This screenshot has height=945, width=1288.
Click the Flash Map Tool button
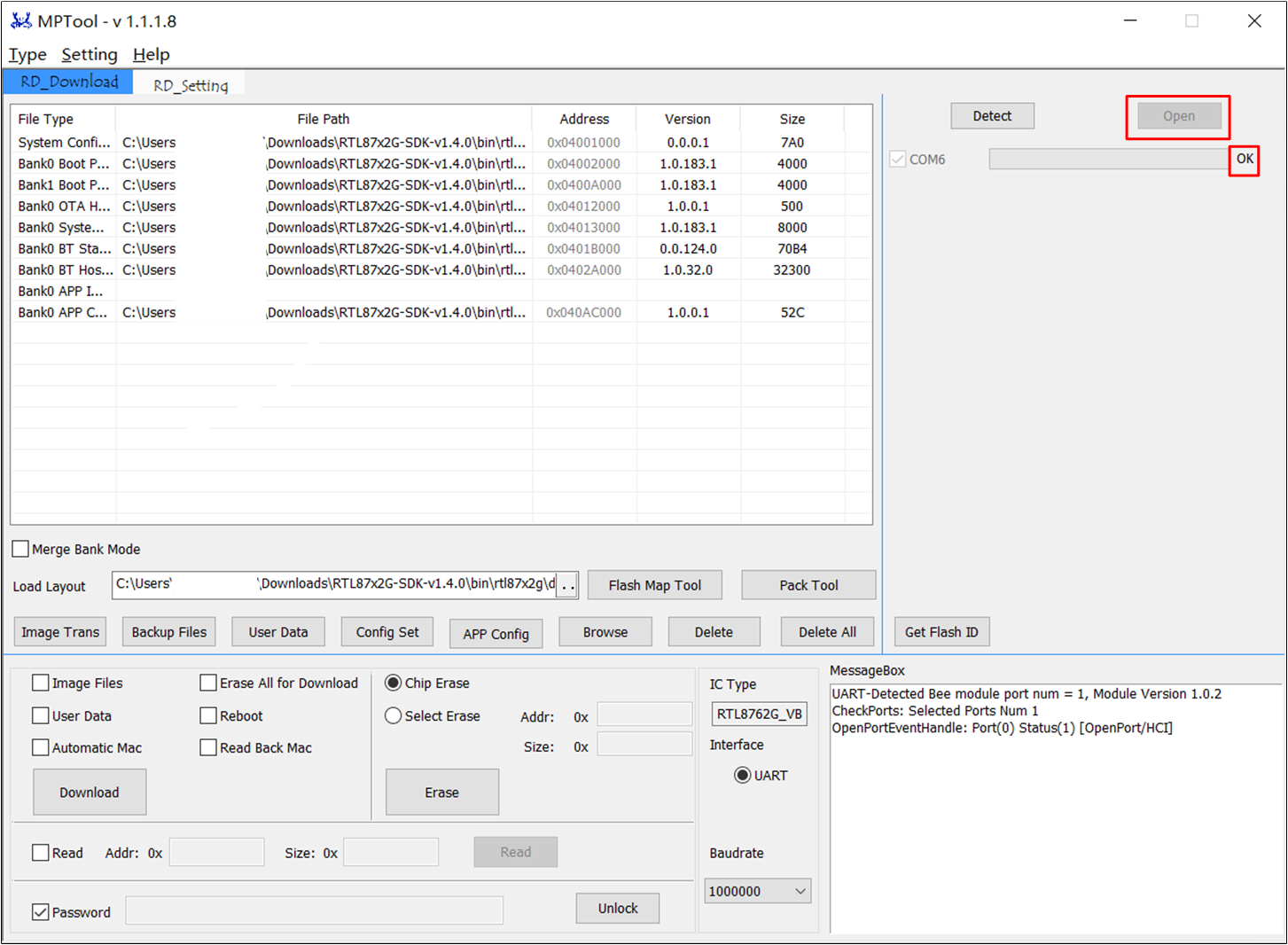tap(654, 585)
